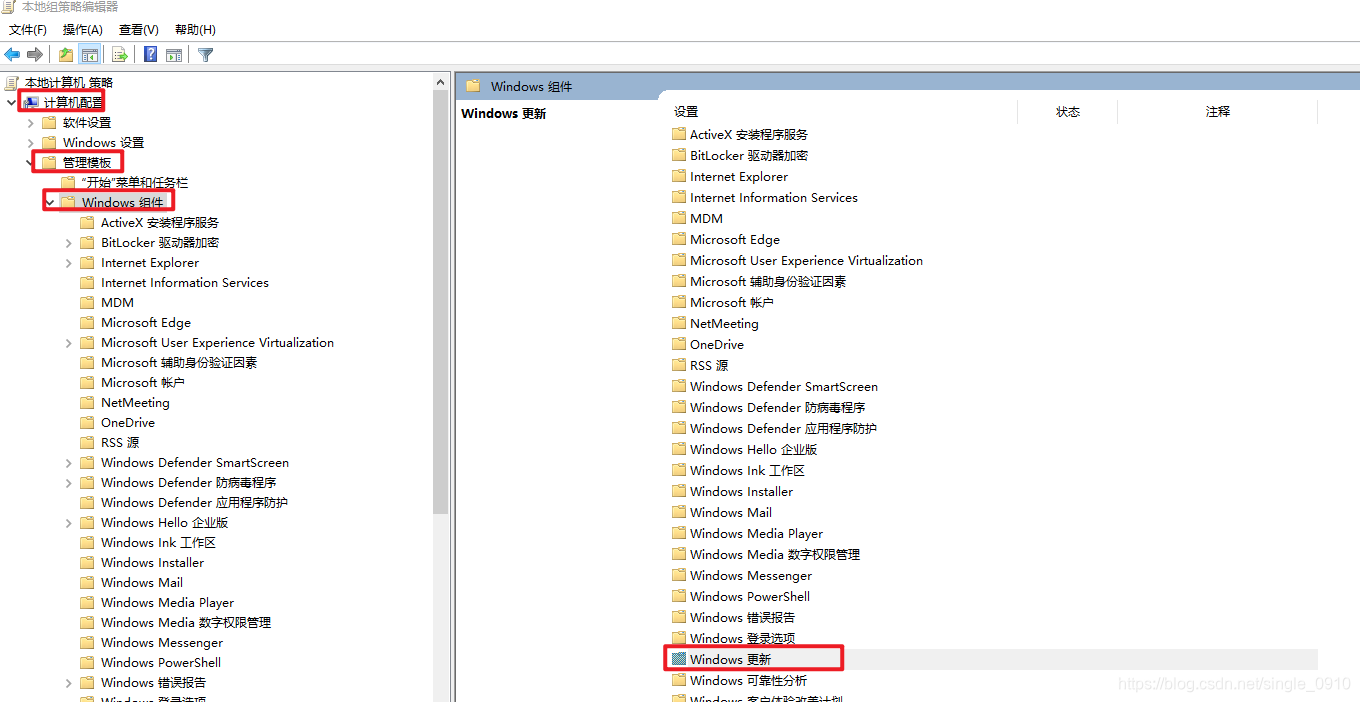
Task: Click folder icon beside Windows Mail in console tree
Action: (x=87, y=582)
